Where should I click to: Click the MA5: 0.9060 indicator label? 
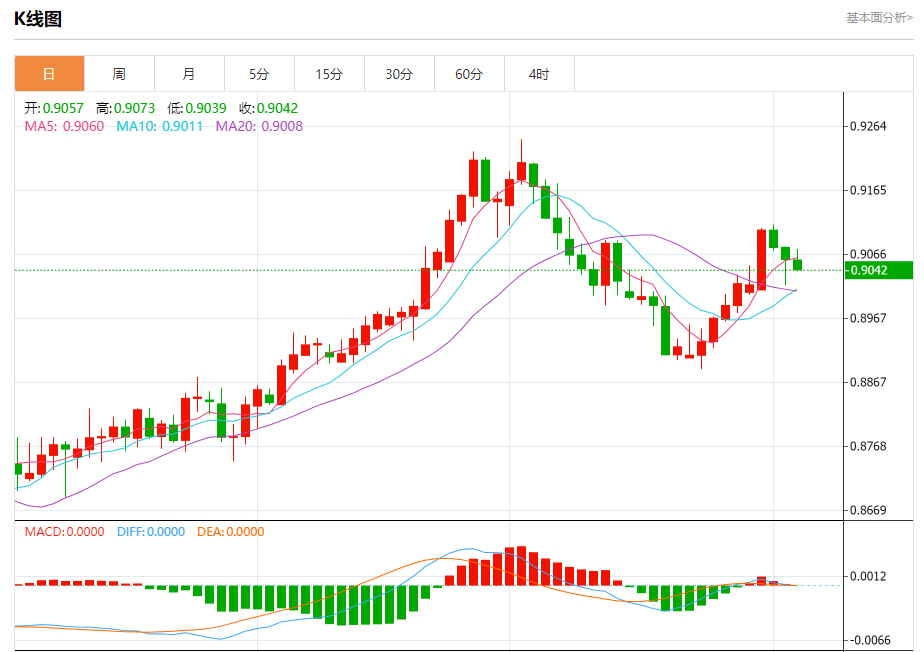64,126
